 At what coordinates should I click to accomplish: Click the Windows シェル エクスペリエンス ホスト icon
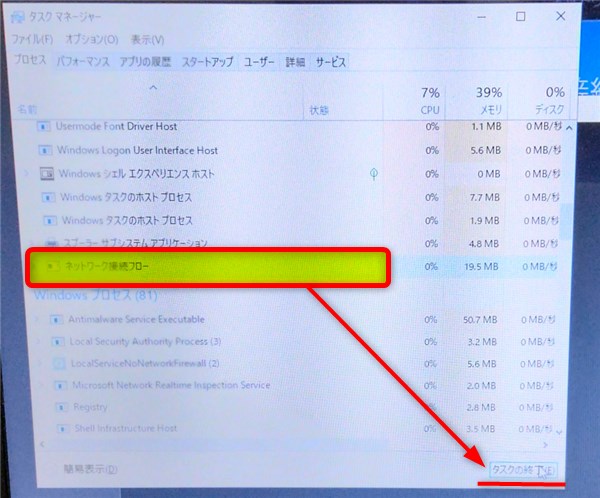47,174
